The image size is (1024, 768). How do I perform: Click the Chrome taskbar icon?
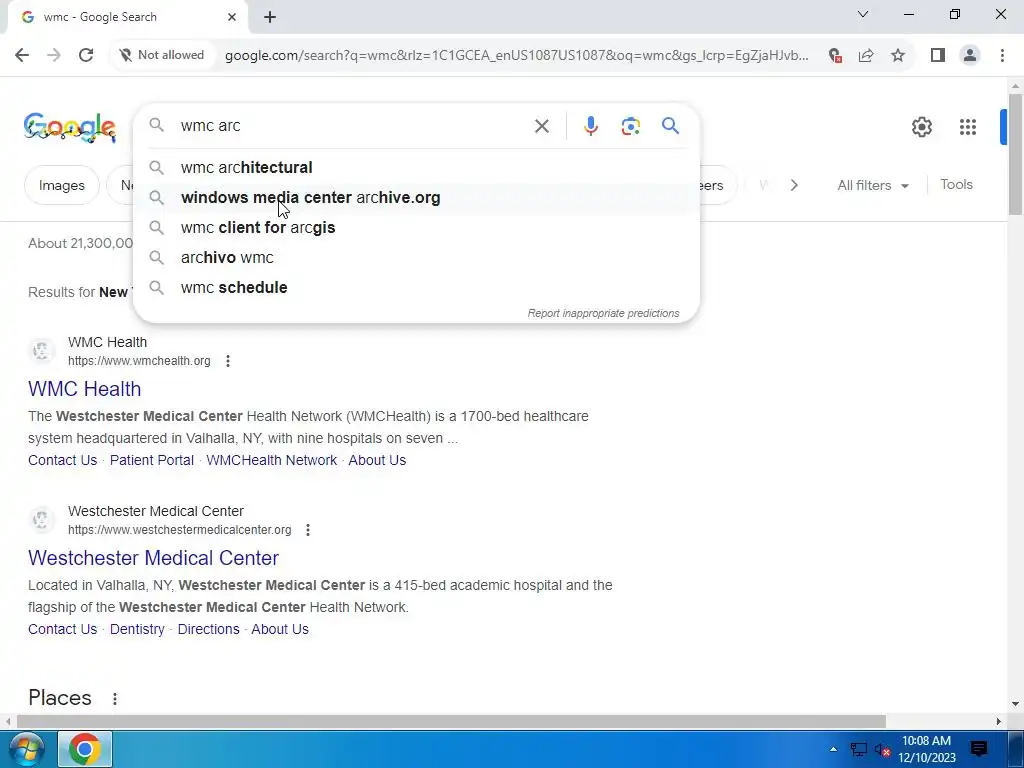[x=85, y=749]
